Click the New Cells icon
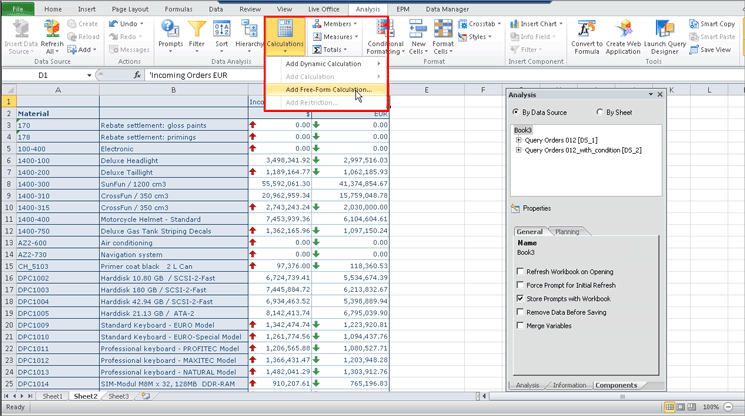745x416 pixels. pyautogui.click(x=418, y=29)
